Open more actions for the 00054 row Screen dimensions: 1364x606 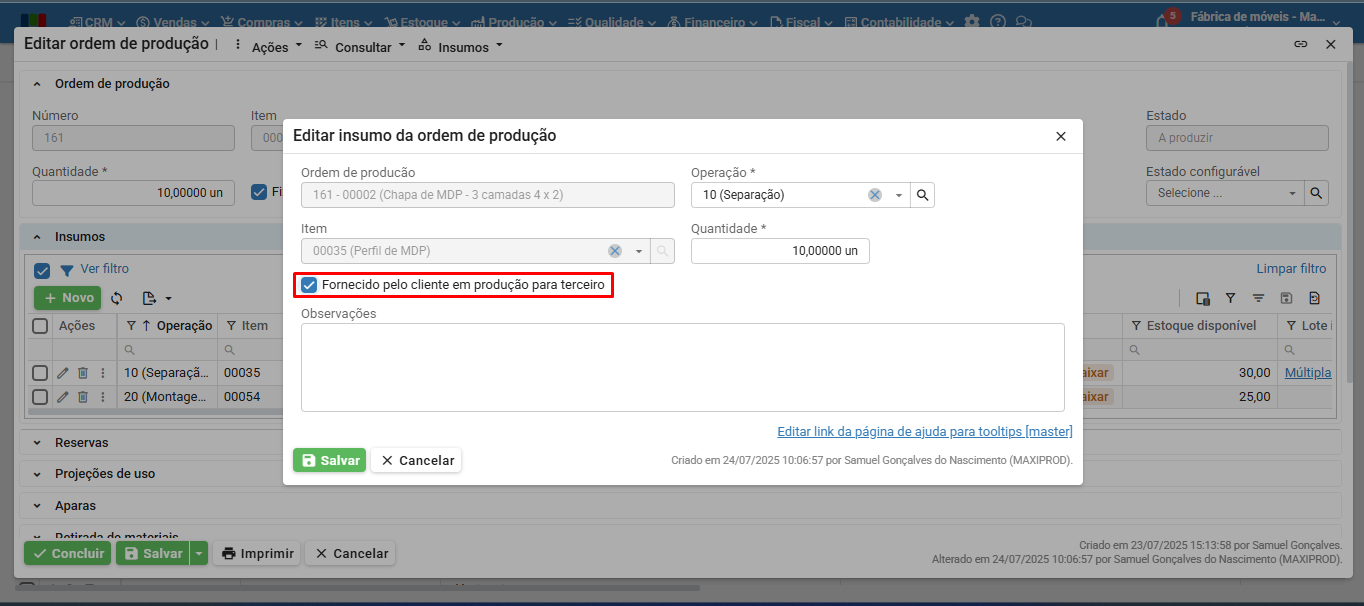pos(102,396)
